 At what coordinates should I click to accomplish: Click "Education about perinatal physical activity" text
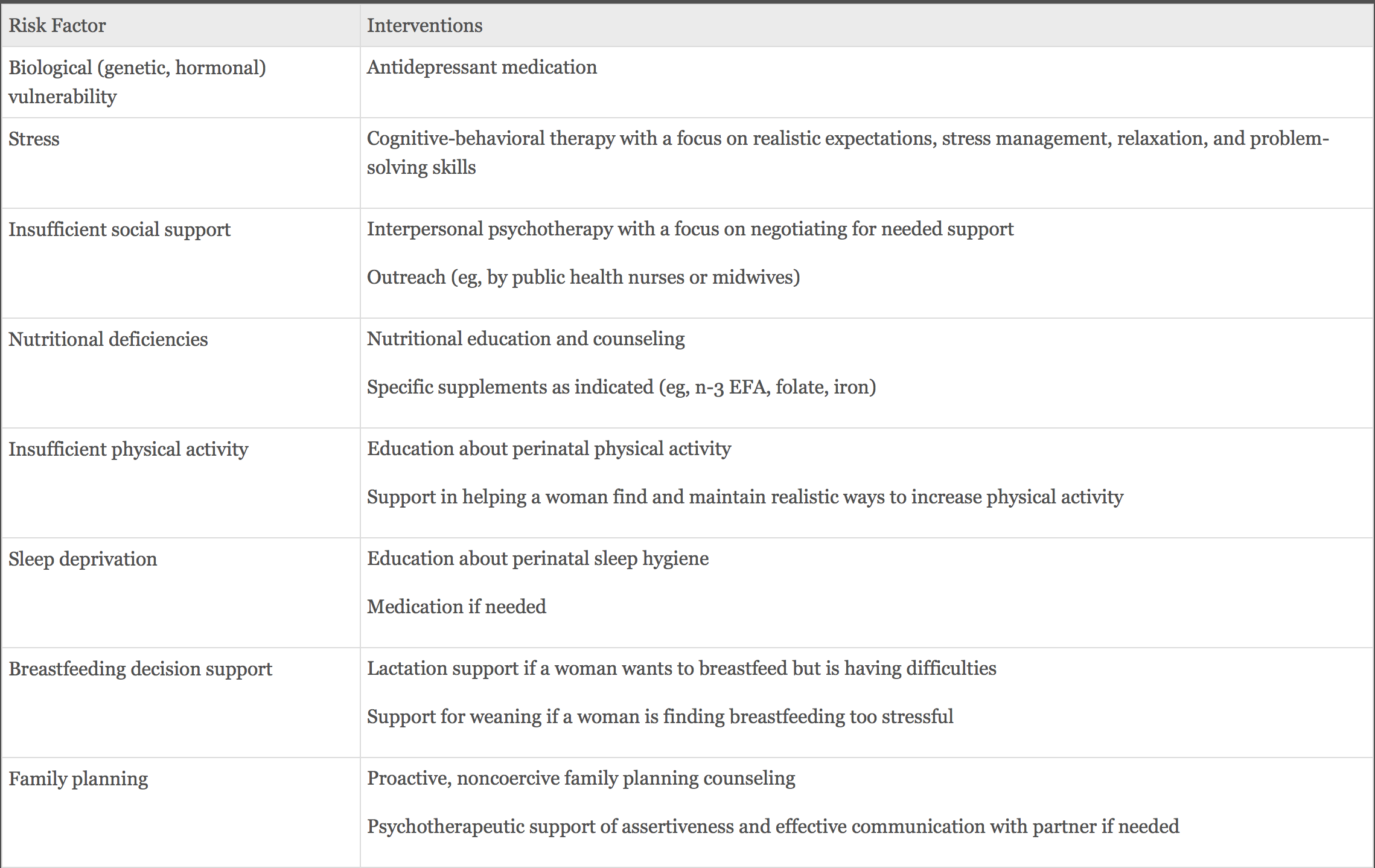click(549, 448)
